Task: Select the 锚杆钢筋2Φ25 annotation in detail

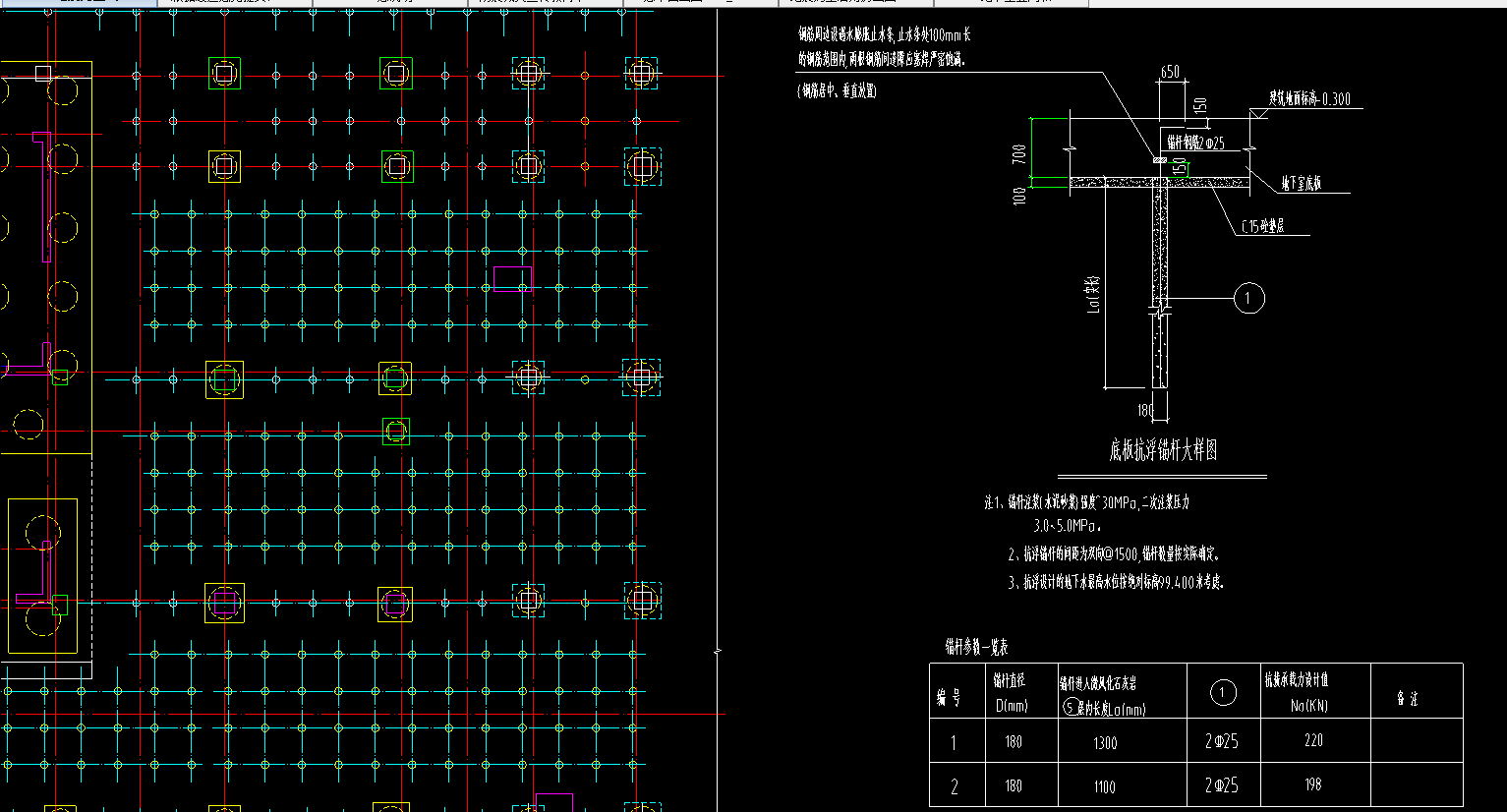Action: (x=1196, y=143)
